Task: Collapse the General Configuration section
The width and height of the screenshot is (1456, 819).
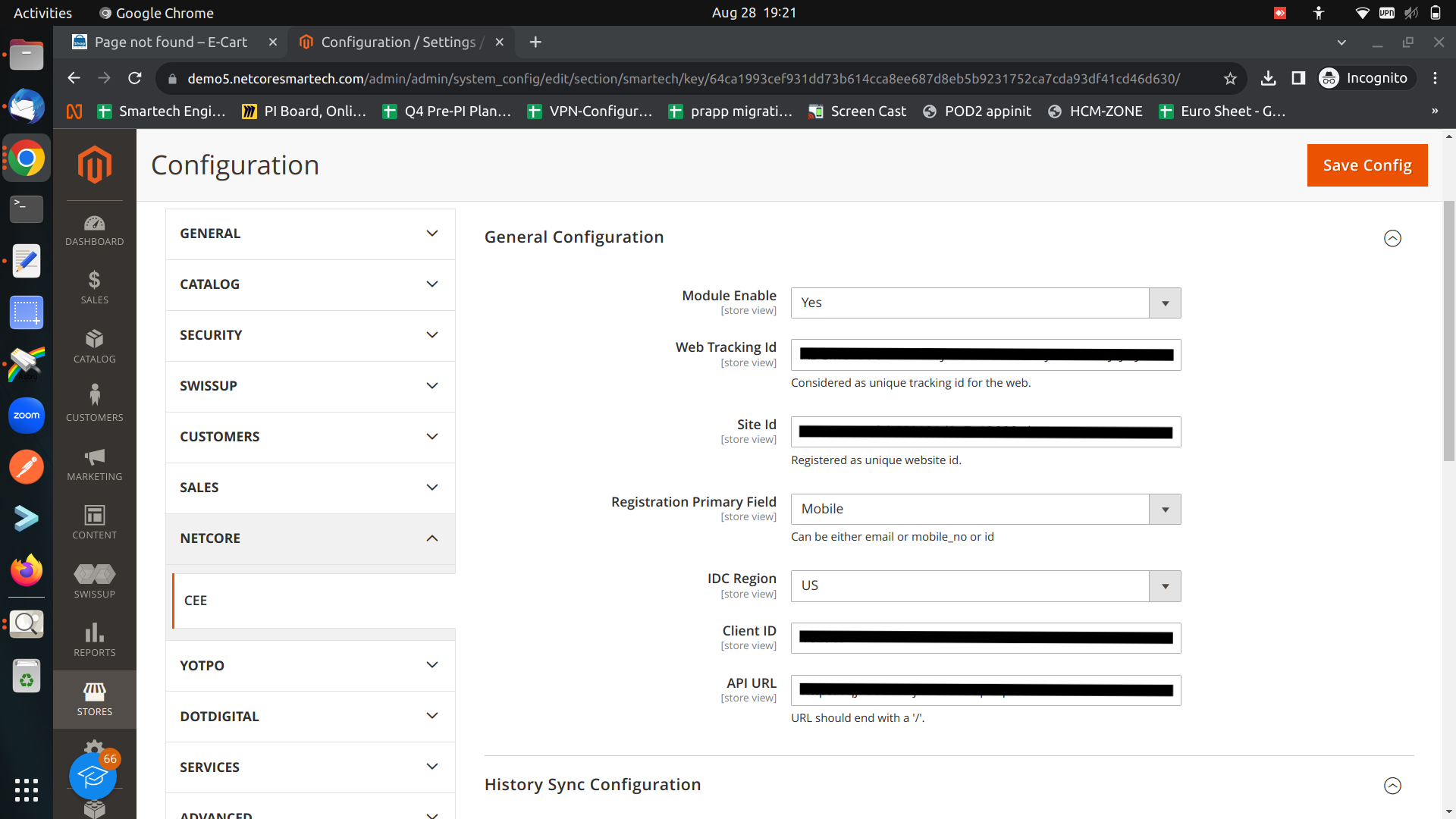Action: (x=1392, y=238)
